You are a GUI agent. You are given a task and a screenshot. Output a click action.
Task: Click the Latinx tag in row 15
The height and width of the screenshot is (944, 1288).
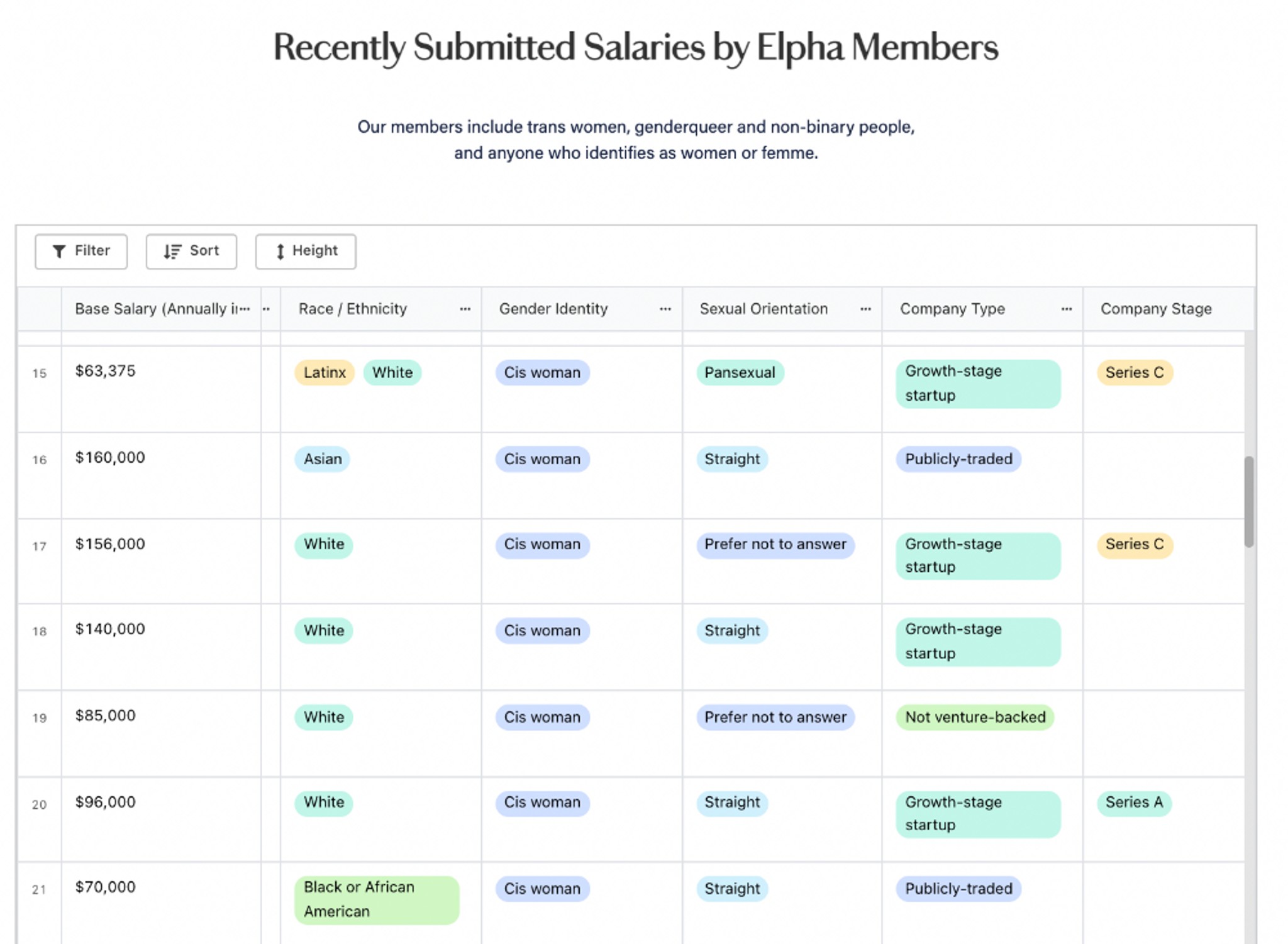click(x=325, y=372)
